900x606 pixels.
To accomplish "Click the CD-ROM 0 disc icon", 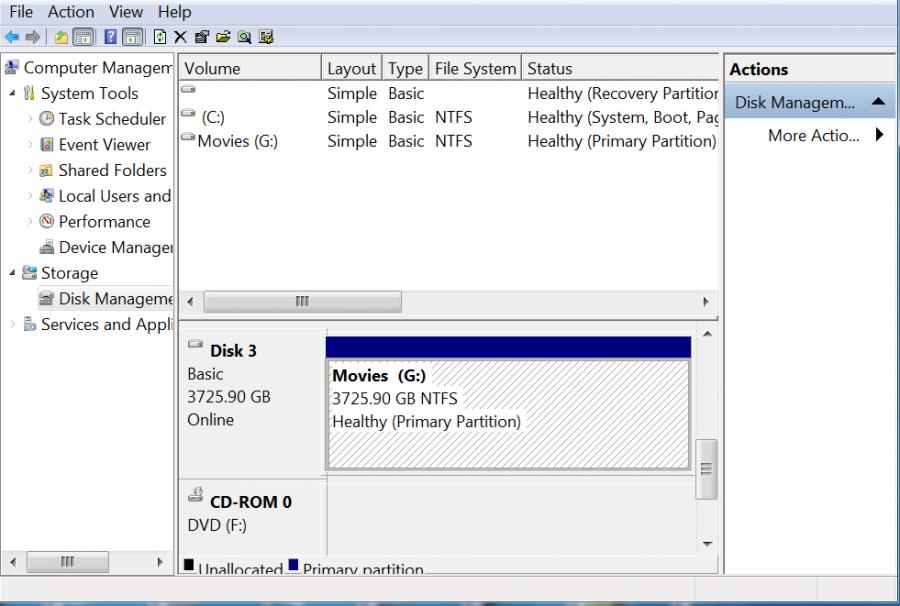I will pyautogui.click(x=196, y=495).
